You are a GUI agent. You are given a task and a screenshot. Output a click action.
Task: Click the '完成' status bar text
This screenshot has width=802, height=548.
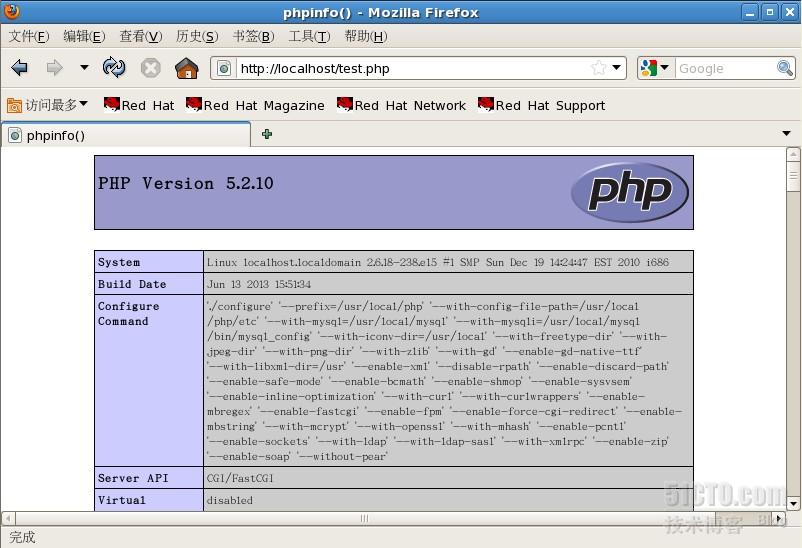pyautogui.click(x=23, y=537)
